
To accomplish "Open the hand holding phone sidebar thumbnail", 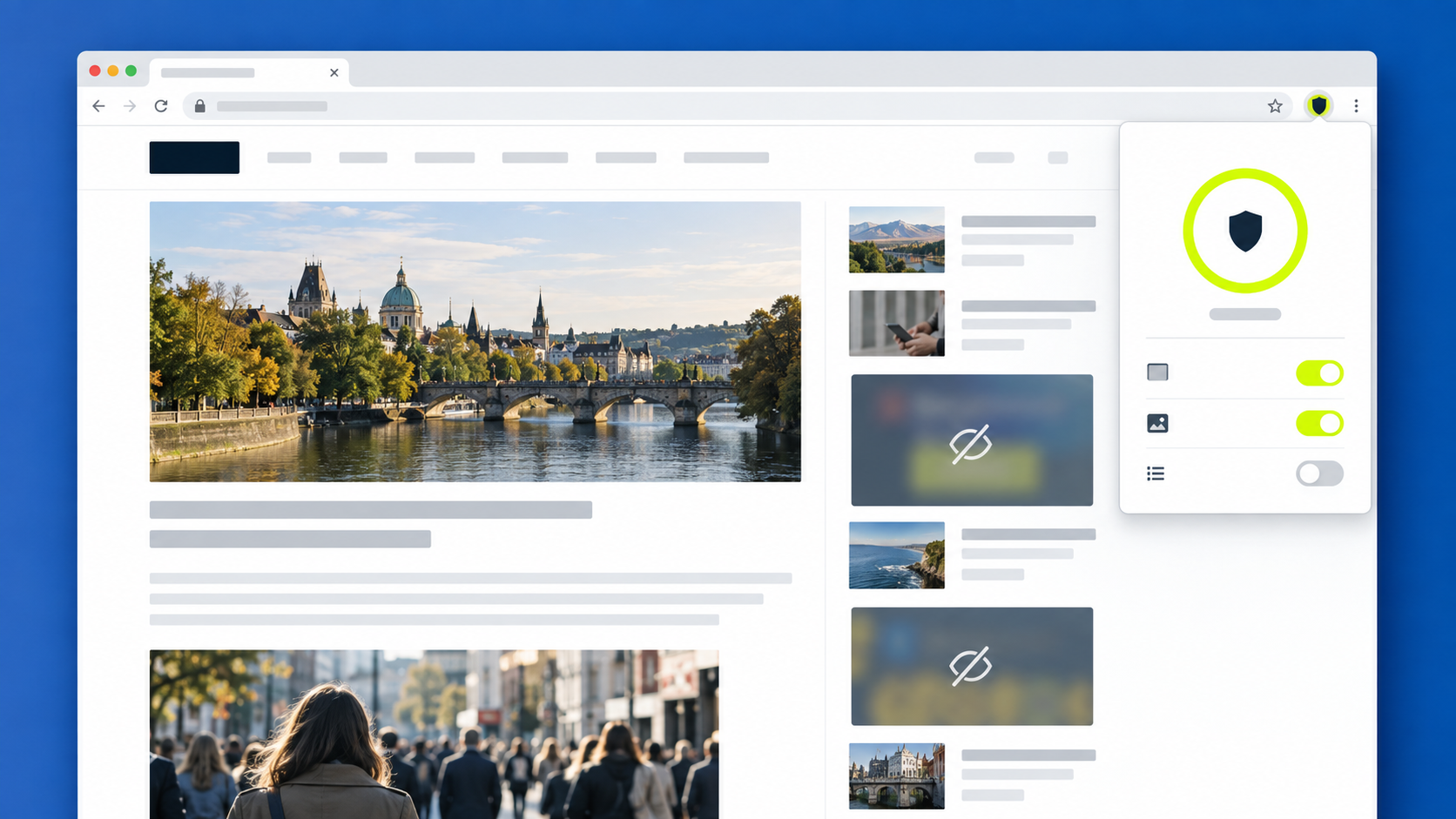I will coord(897,323).
